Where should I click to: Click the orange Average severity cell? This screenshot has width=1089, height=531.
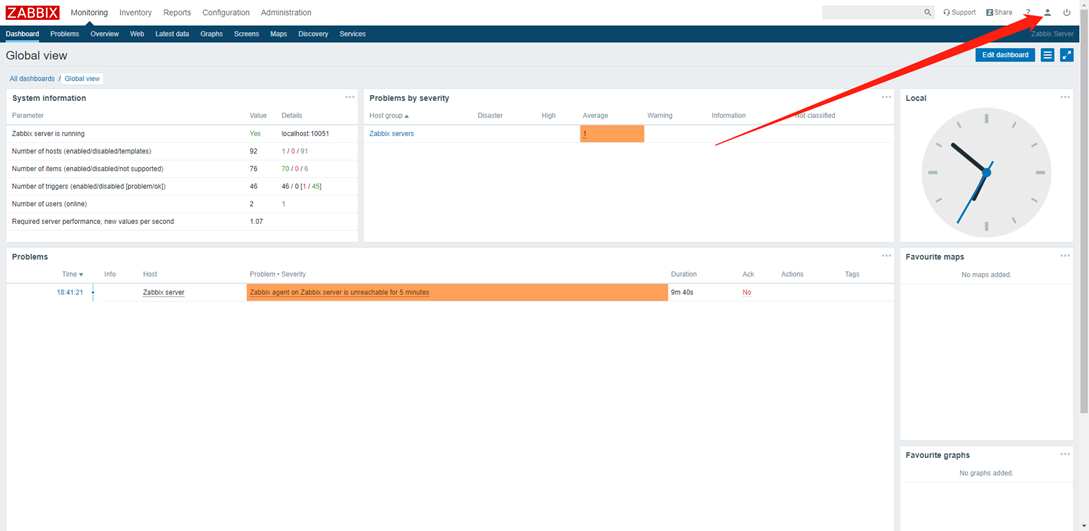click(611, 133)
